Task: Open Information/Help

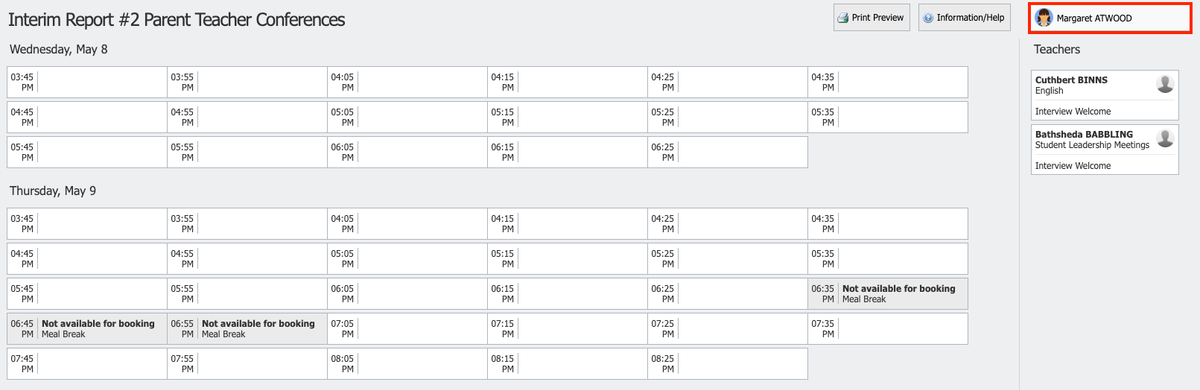Action: (x=964, y=18)
